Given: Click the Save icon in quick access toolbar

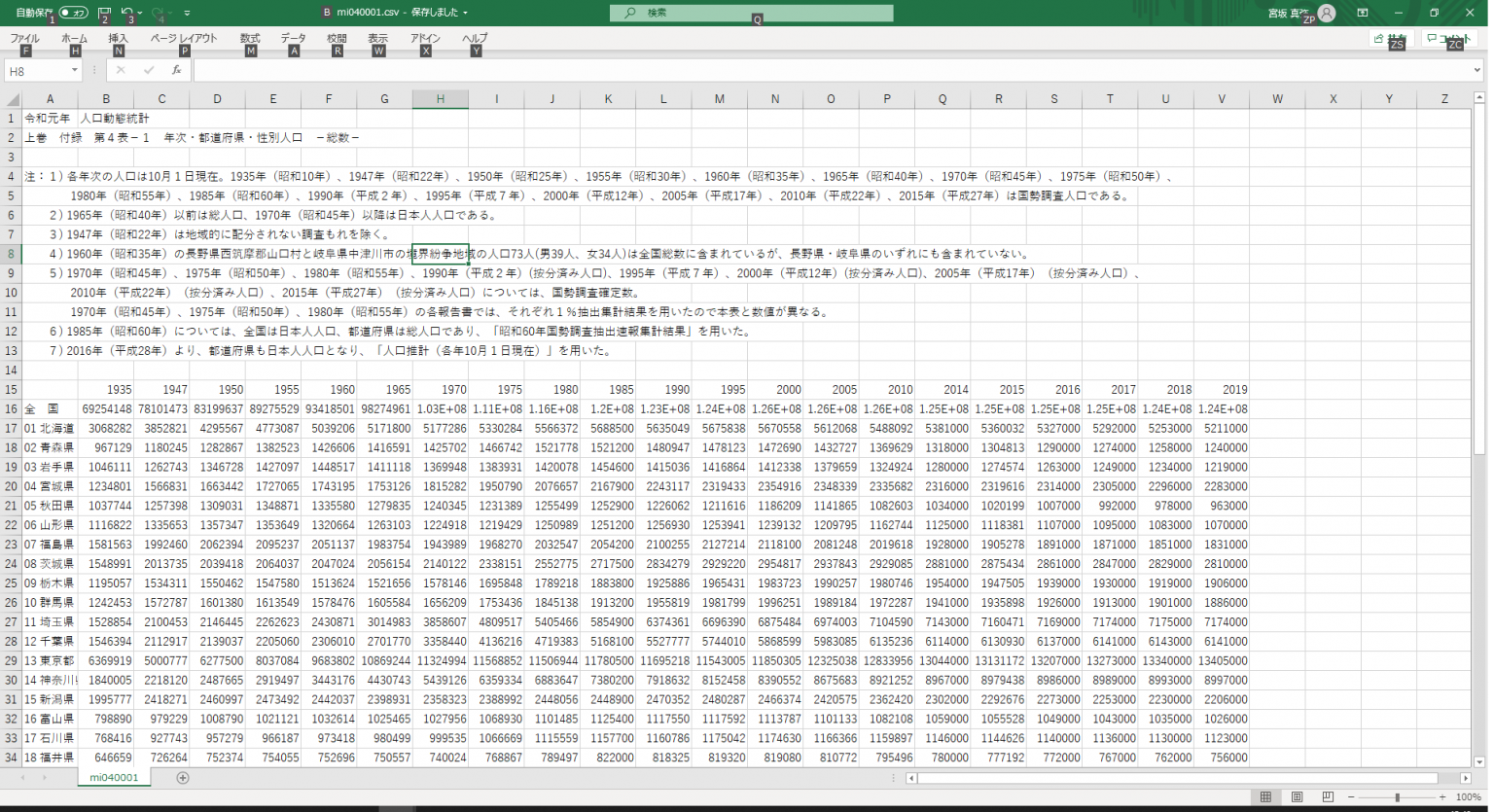Looking at the screenshot, I should click(x=104, y=13).
